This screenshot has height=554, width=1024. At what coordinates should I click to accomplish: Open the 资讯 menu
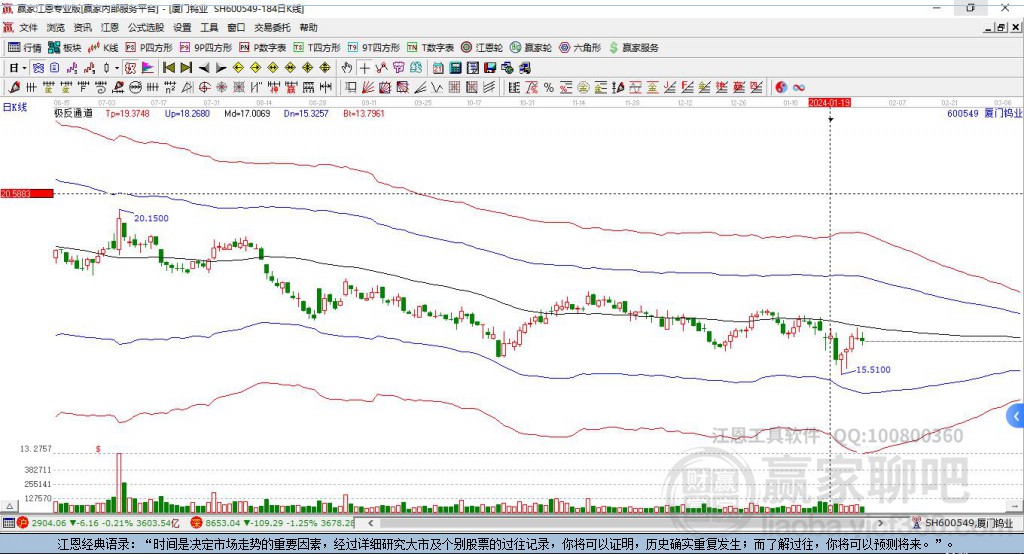point(82,27)
